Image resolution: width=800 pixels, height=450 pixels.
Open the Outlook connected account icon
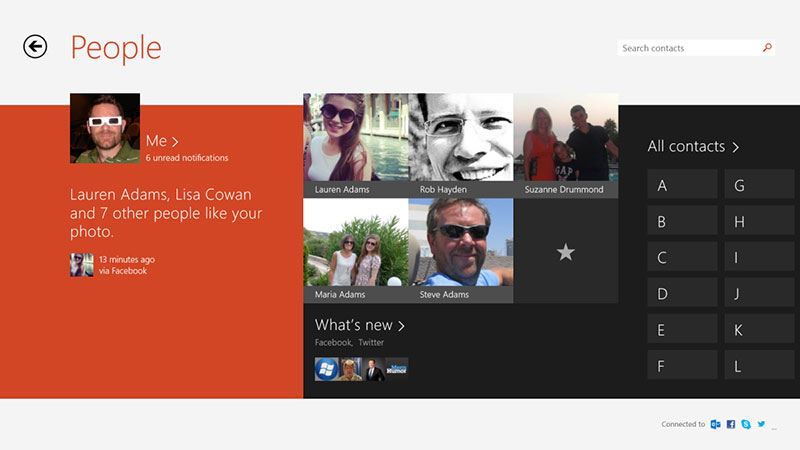click(x=715, y=424)
